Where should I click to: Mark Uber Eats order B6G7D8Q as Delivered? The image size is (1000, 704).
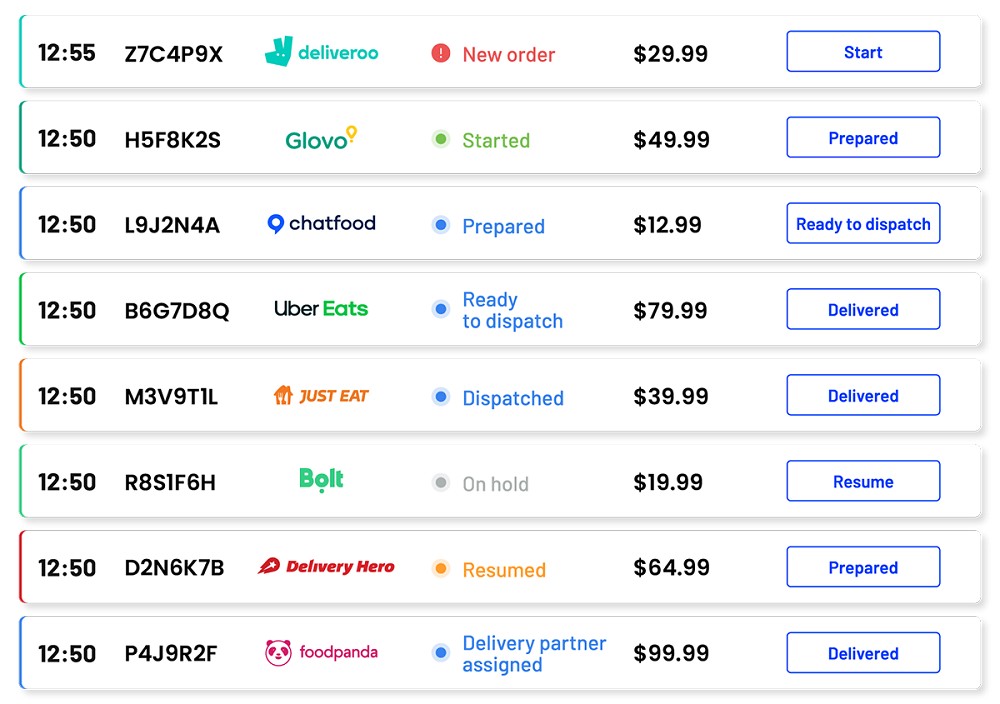click(x=863, y=309)
